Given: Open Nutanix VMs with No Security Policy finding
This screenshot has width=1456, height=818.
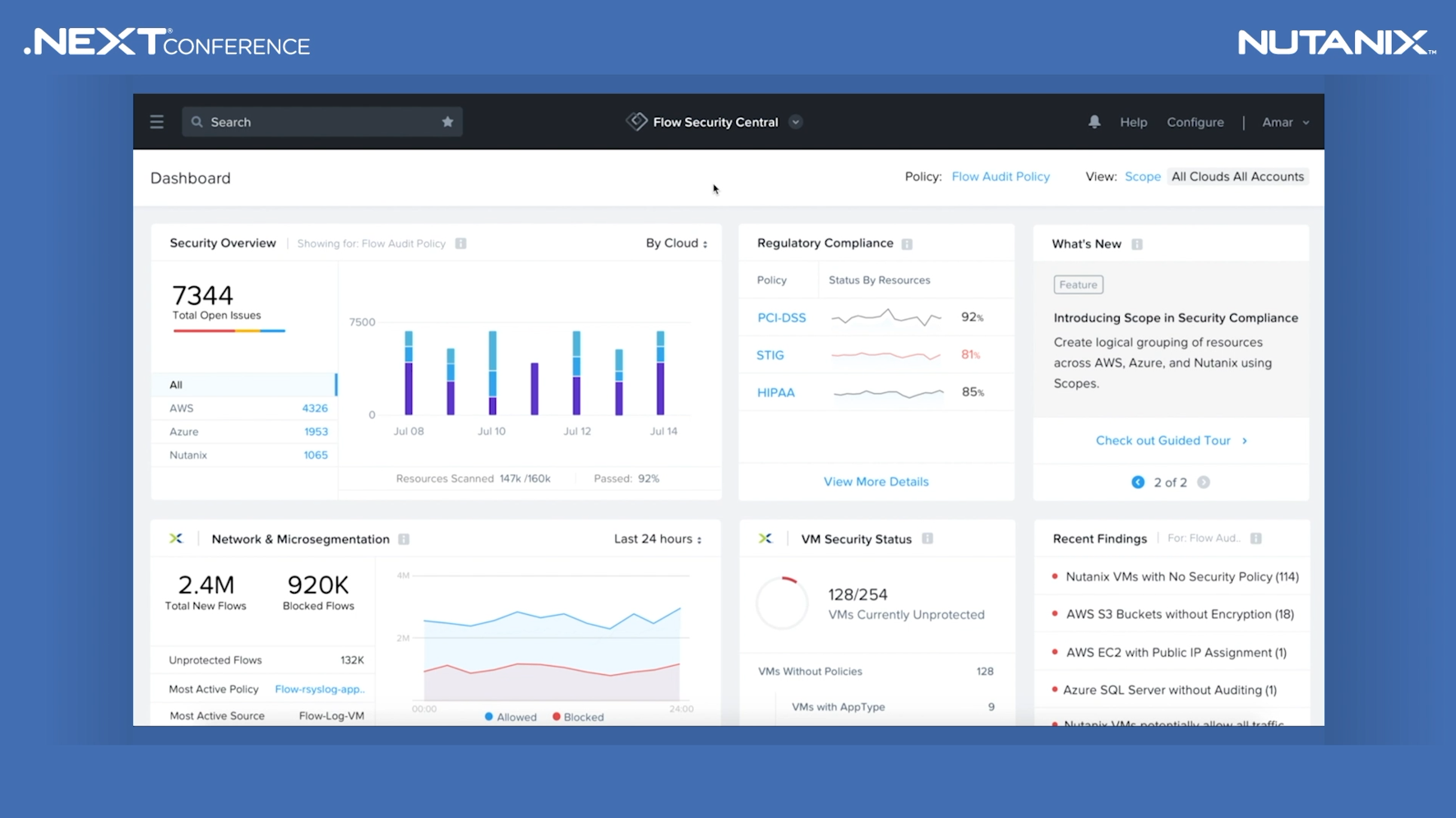Looking at the screenshot, I should tap(1182, 577).
